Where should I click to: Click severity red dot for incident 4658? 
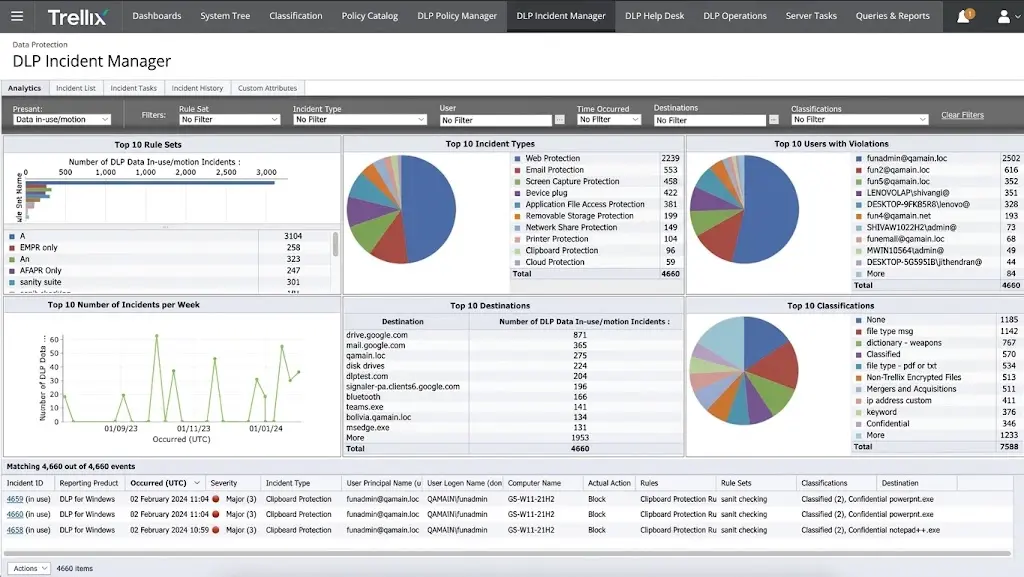[x=216, y=530]
